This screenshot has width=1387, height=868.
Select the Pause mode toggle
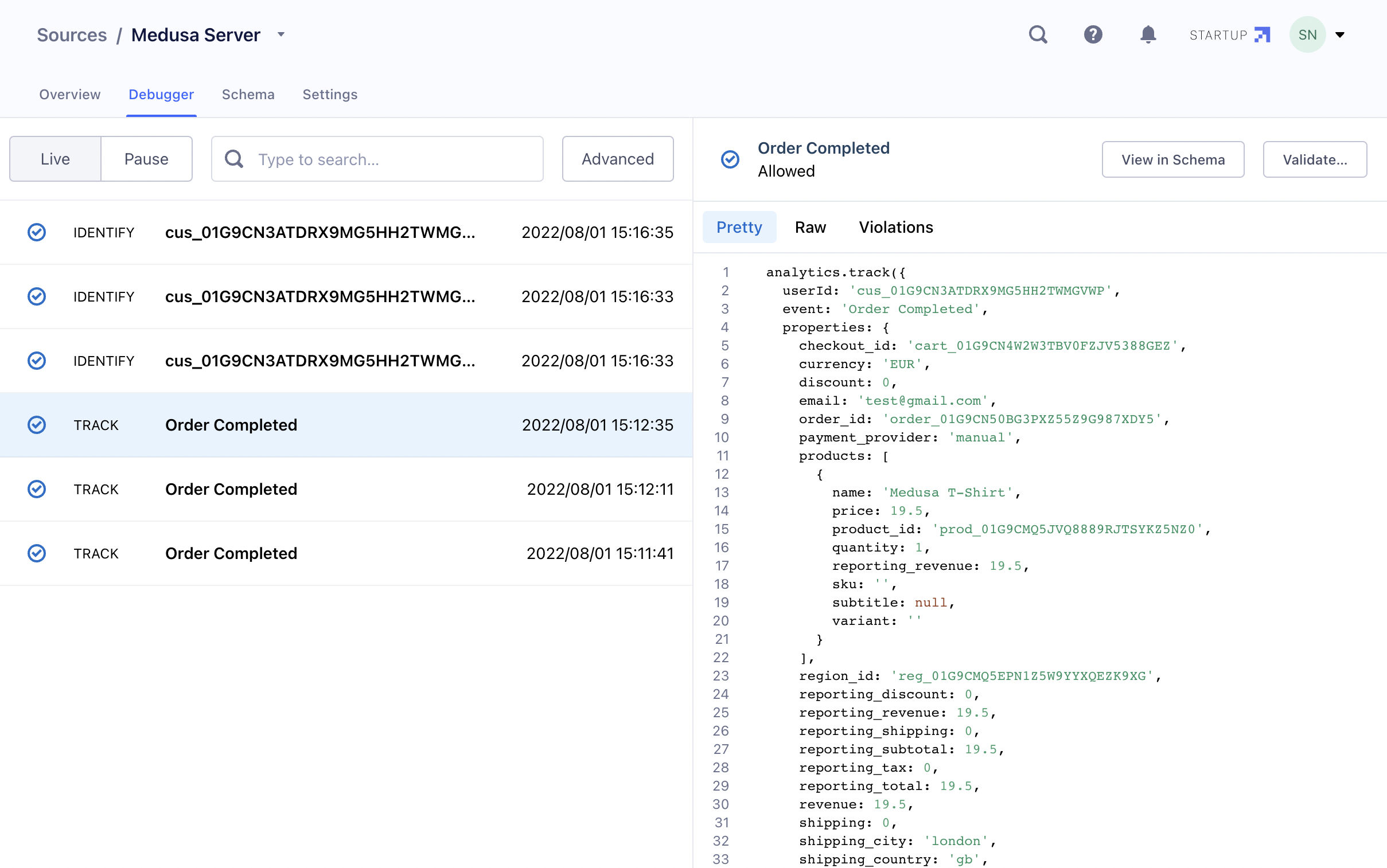click(146, 159)
